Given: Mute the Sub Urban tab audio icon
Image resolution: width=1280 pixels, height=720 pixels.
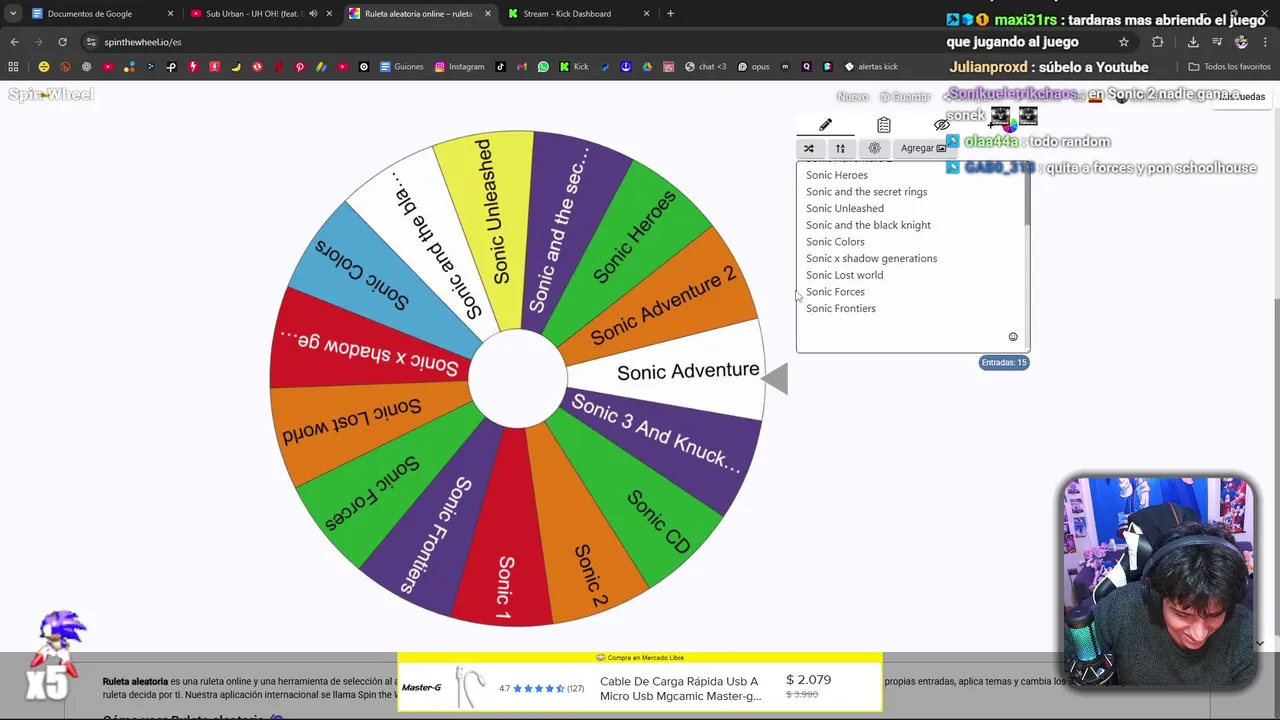Looking at the screenshot, I should [313, 14].
